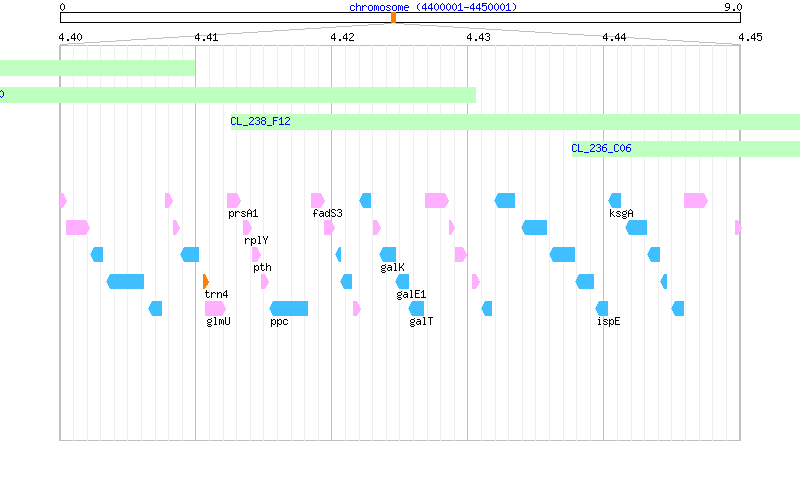Screen dimensions: 800x500
Task: Open the CL_236_C06 clone link
Action: click(x=601, y=148)
